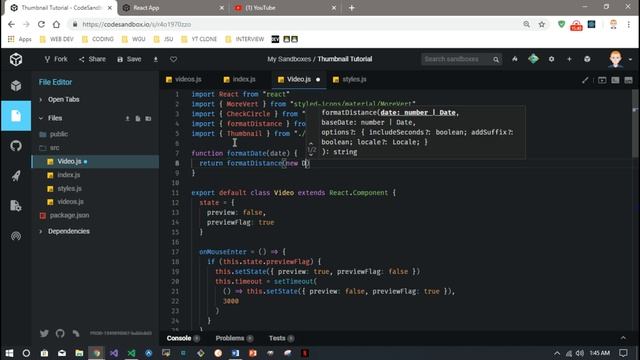Like the sandbox with heart icon
Screen dimensions: 640x360
tap(173, 60)
